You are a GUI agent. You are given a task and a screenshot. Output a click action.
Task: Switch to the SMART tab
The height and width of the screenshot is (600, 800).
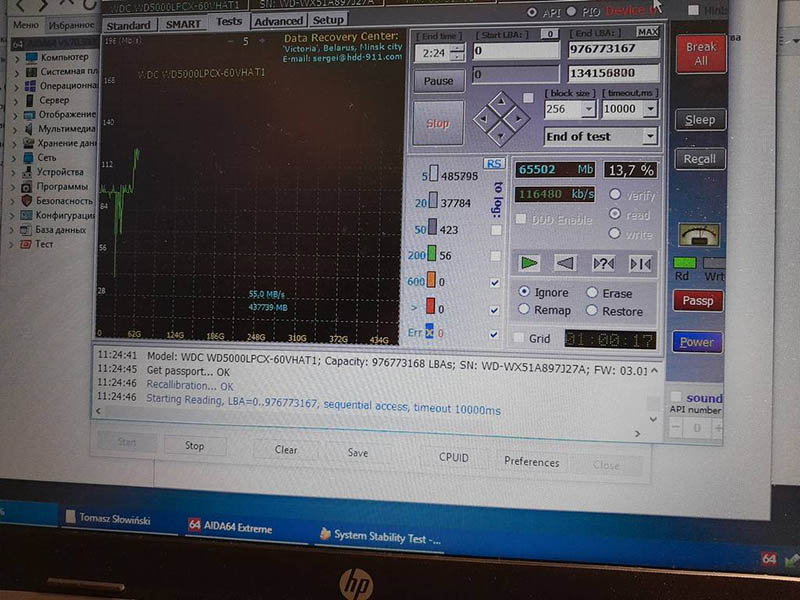(183, 23)
